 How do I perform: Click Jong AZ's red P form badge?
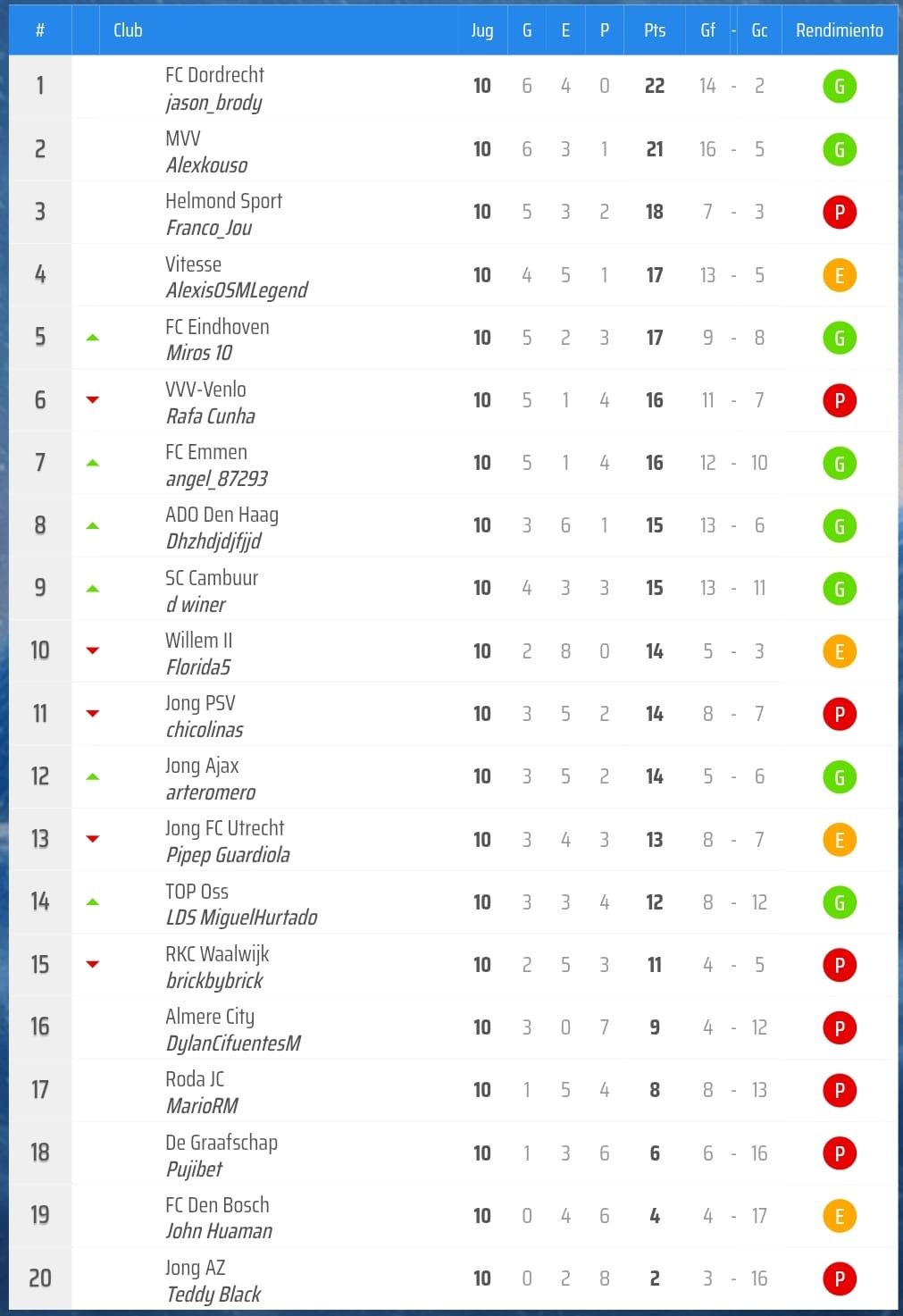tap(839, 1278)
